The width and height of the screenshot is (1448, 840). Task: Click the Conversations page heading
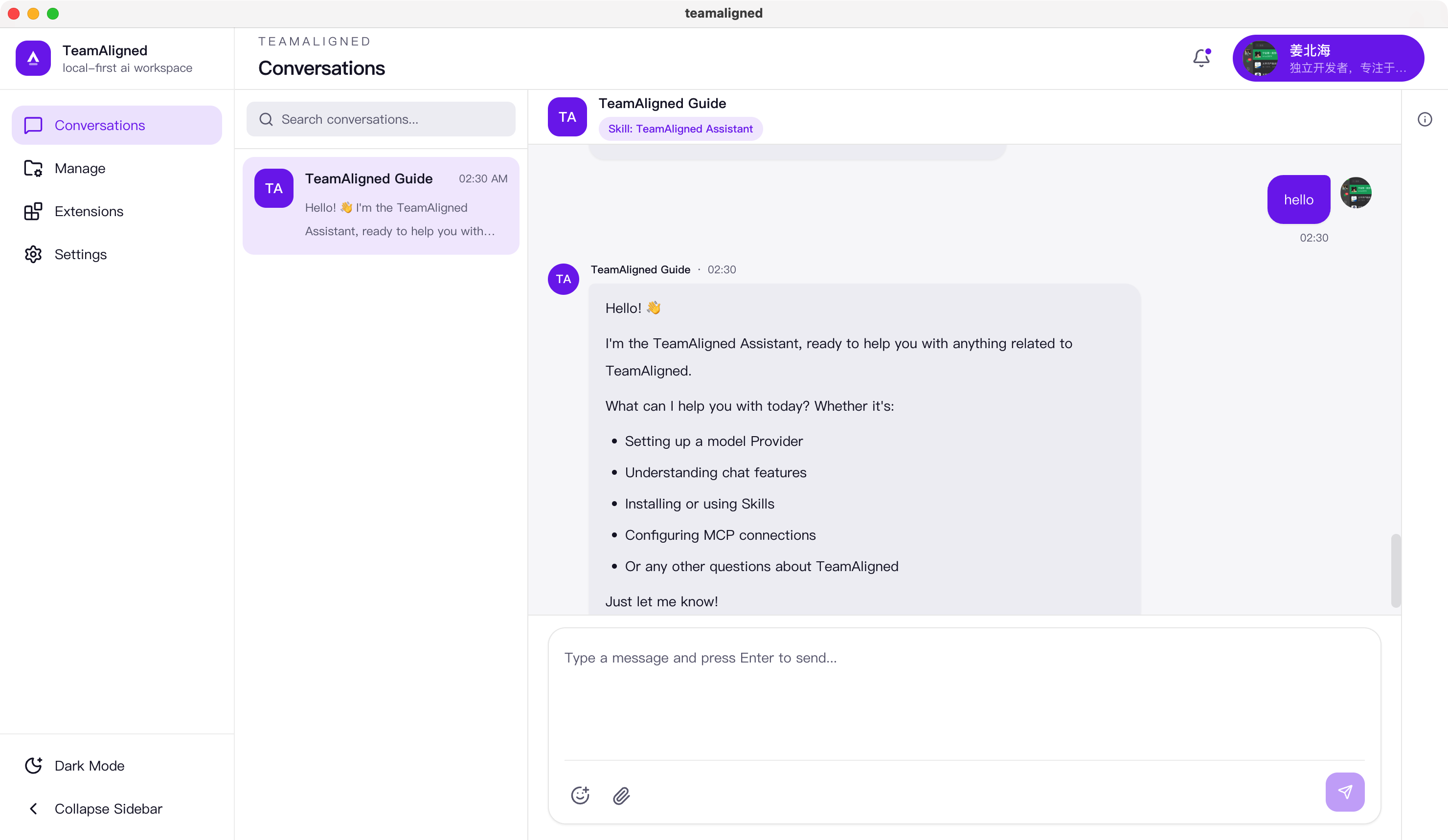point(321,68)
